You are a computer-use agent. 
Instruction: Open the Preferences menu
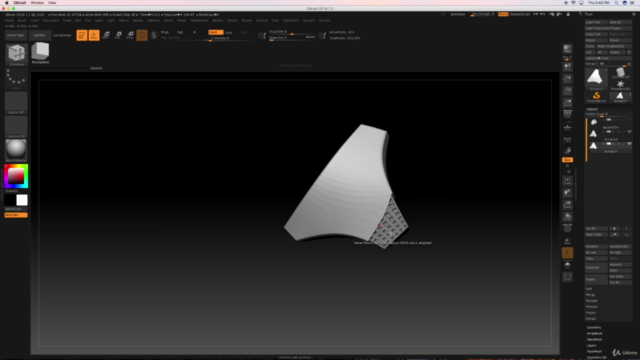(199, 20)
